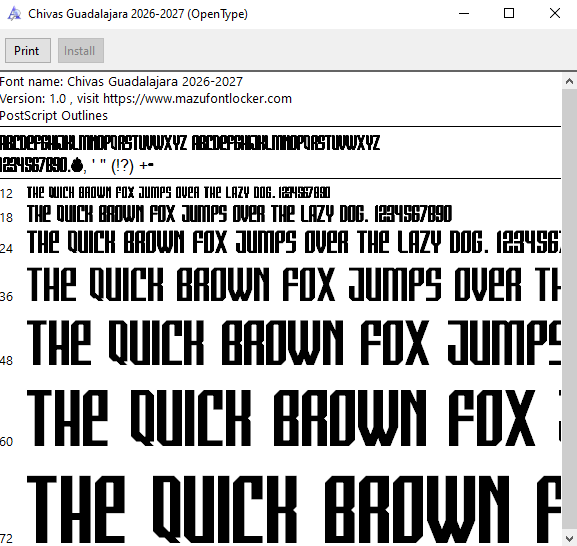Image resolution: width=577 pixels, height=546 pixels.
Task: Click the vertical scrollbar track
Action: 569,310
